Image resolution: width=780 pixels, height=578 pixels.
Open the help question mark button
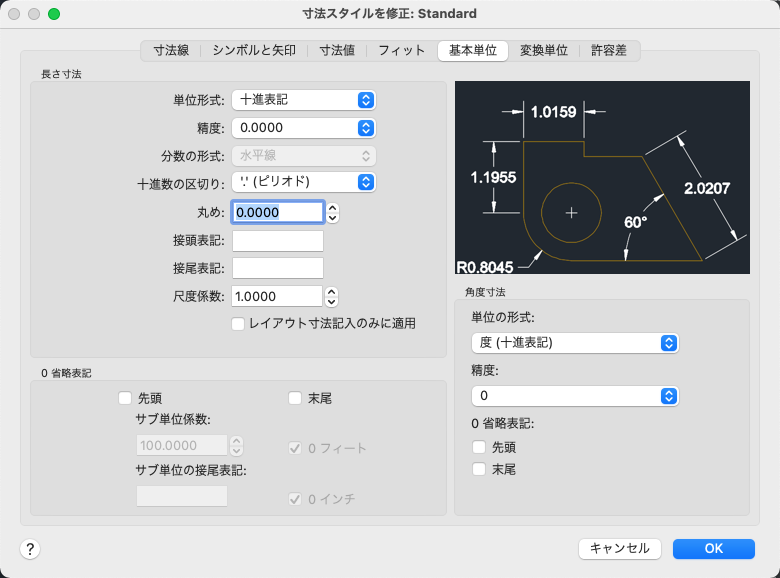point(30,549)
